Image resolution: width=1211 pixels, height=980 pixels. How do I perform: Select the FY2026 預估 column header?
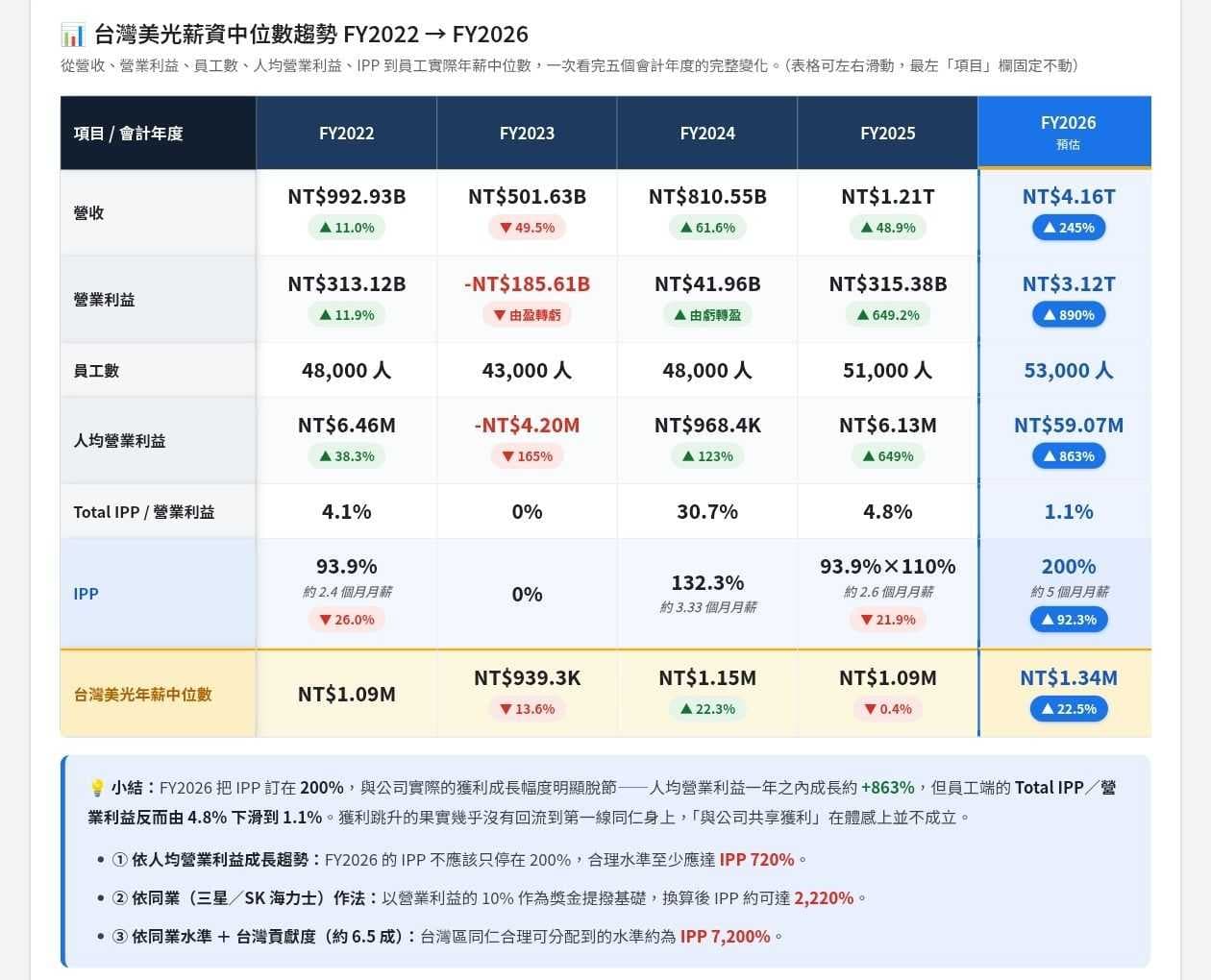tap(1065, 132)
